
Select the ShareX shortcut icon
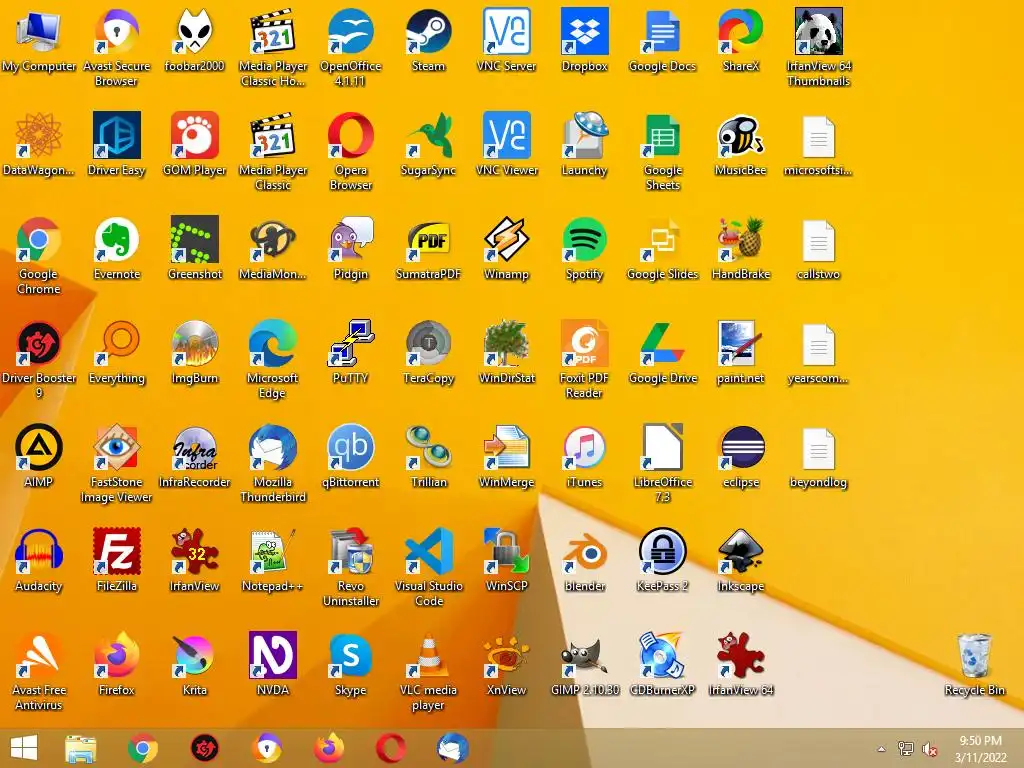(741, 31)
